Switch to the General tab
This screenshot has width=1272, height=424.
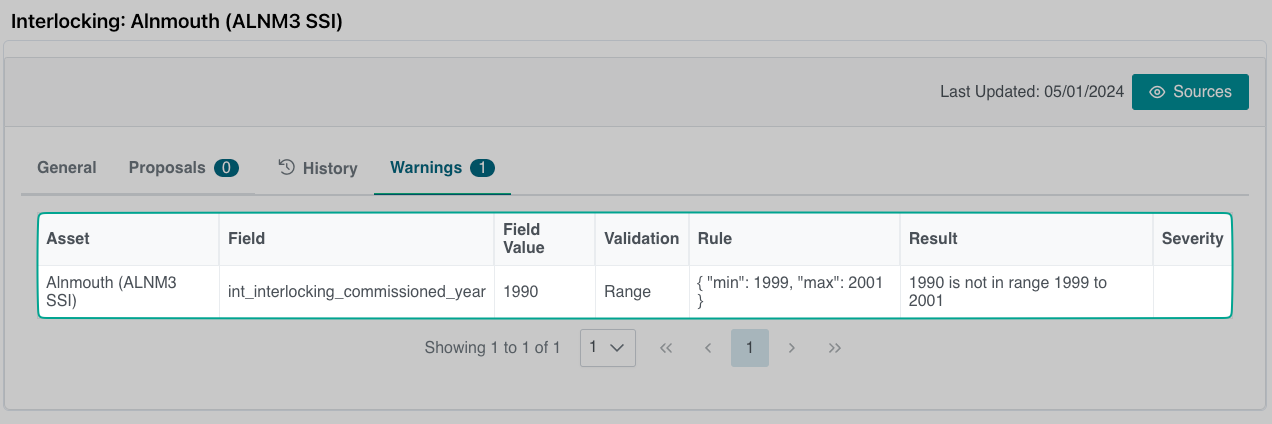coord(67,167)
